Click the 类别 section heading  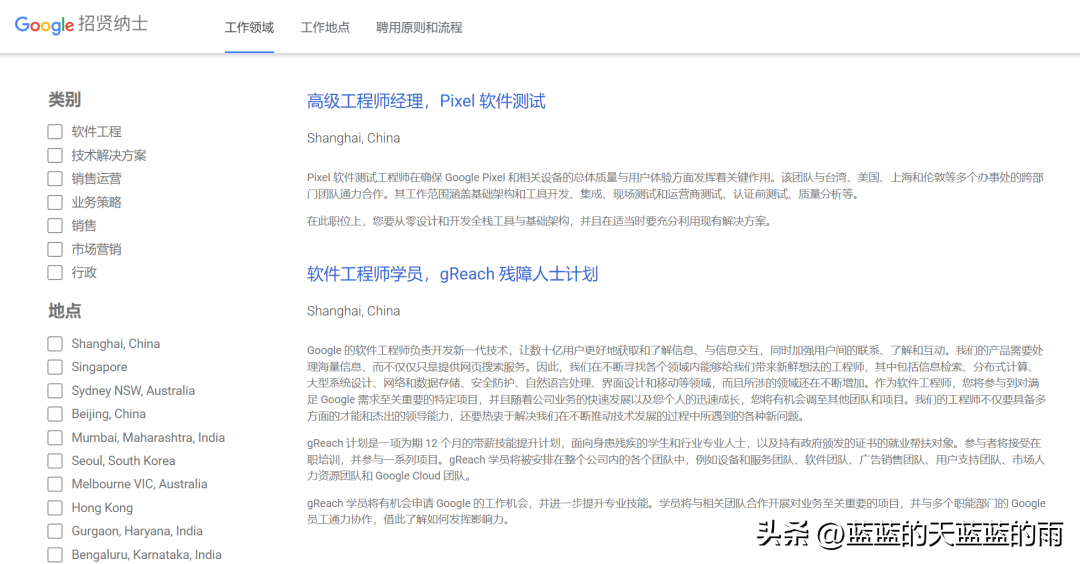pos(64,99)
